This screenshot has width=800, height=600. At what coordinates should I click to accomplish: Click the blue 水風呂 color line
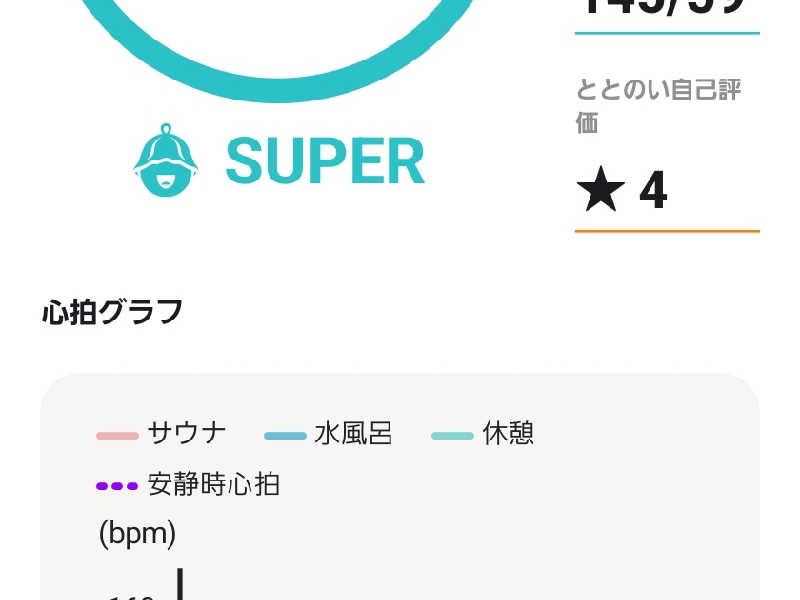click(x=285, y=436)
